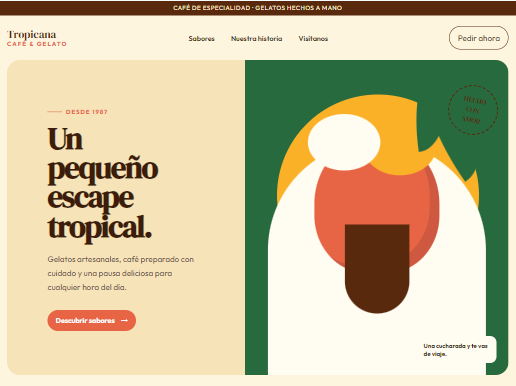This screenshot has height=386, width=516.
Task: Go to the Sabores menu item
Action: 201,39
